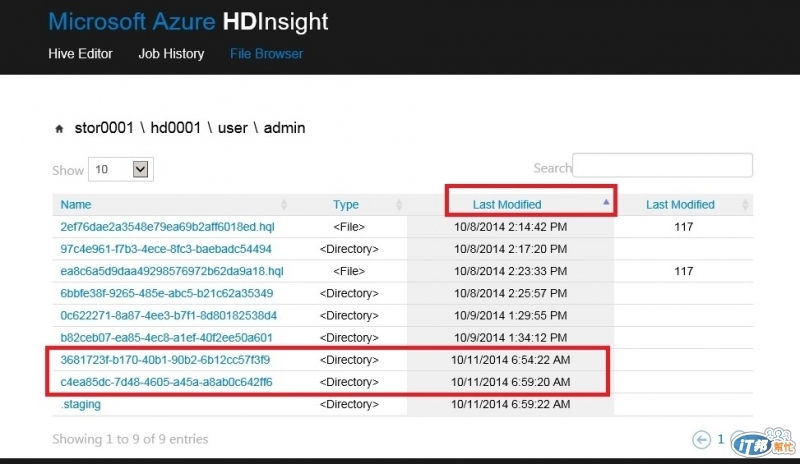Open directory c4ea85dc-7d48-4605-a45a-a8ab0c642ff6
Image resolution: width=800 pixels, height=464 pixels.
166,382
